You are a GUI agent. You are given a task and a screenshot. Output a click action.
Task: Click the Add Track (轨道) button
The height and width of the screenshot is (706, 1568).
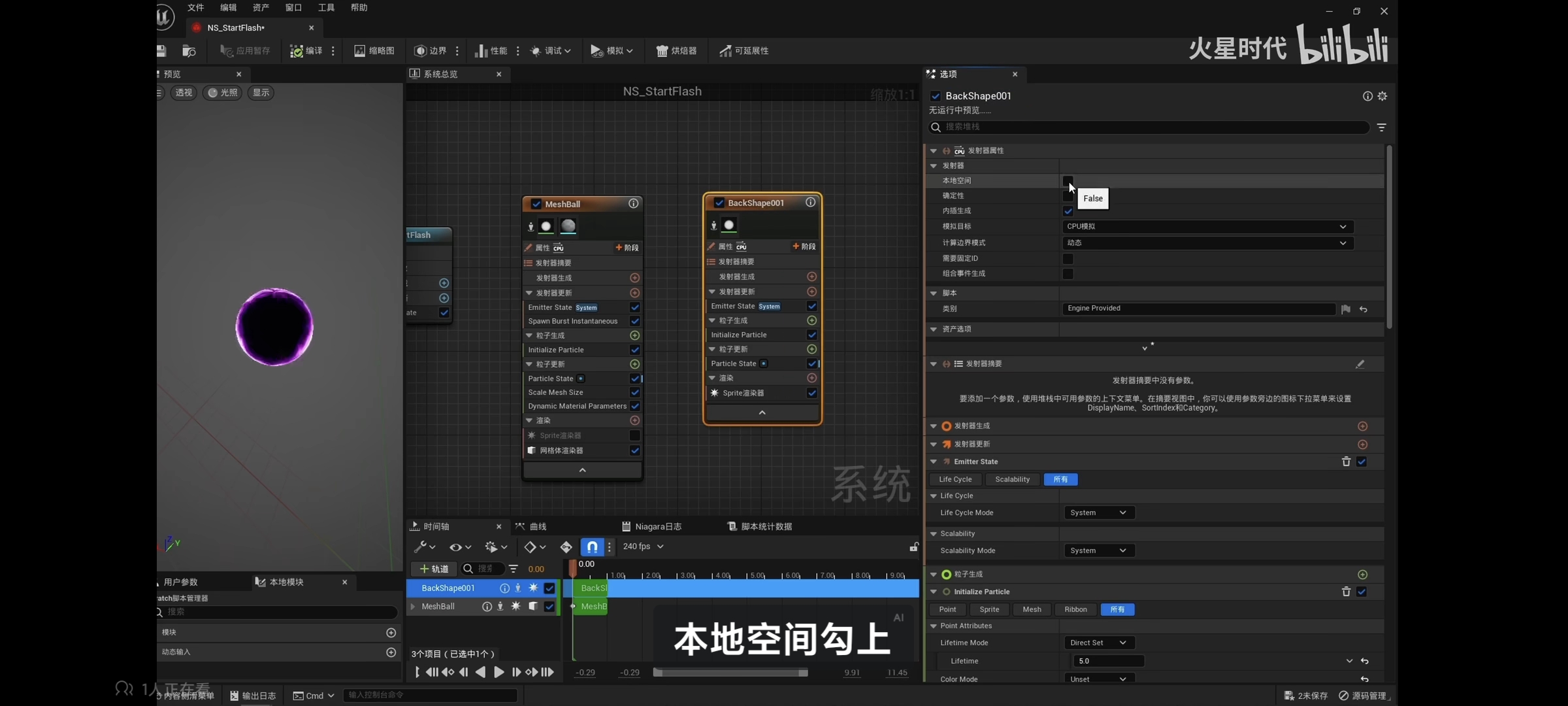coord(434,569)
